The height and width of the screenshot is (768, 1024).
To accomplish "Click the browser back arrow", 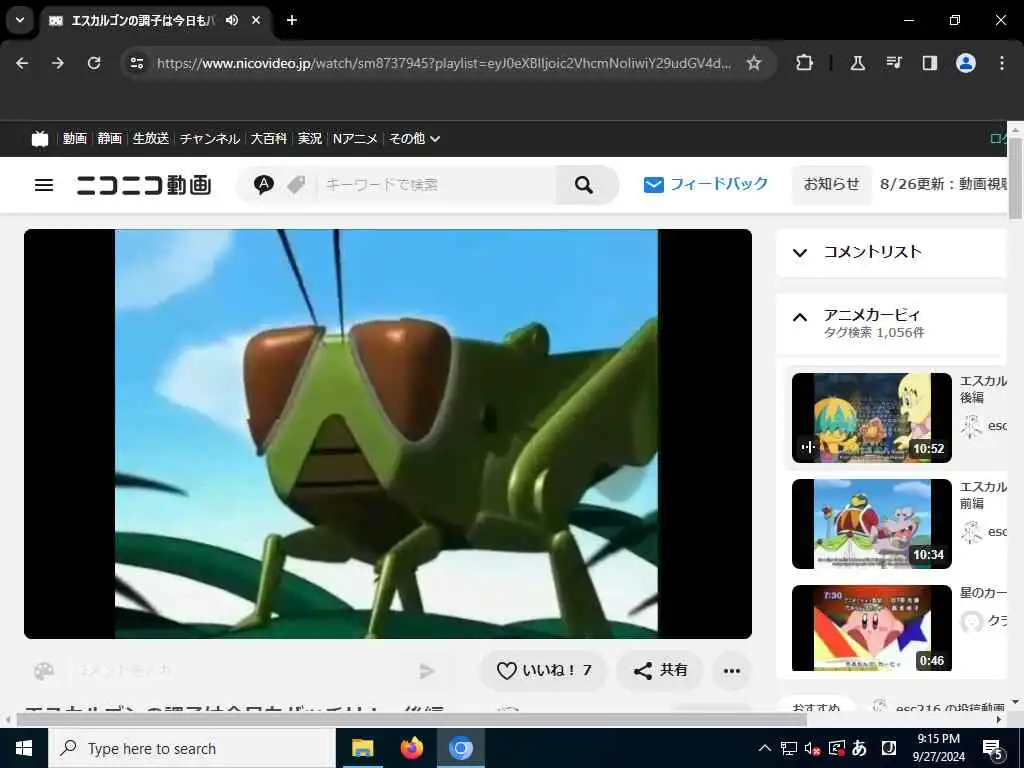I will (x=22, y=63).
